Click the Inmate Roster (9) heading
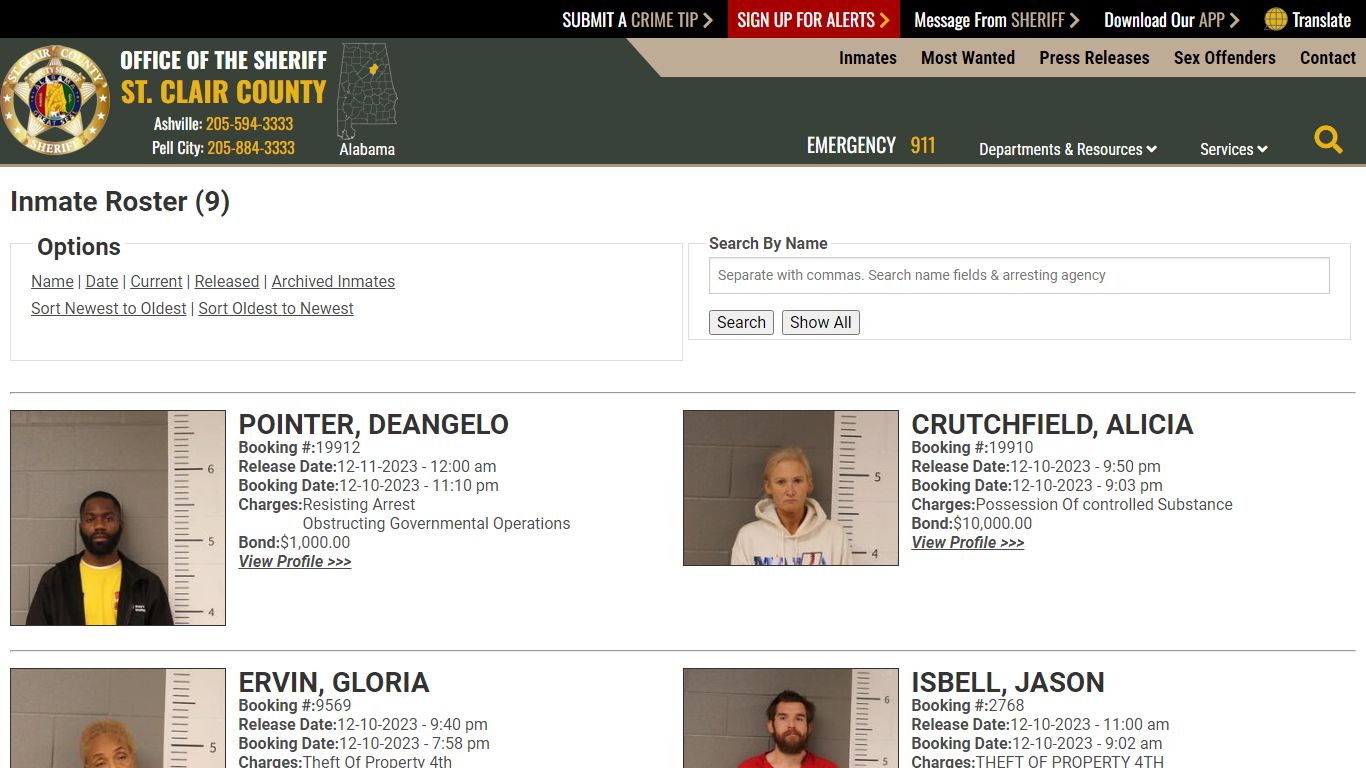Screen dimensions: 1366x768 click(120, 202)
